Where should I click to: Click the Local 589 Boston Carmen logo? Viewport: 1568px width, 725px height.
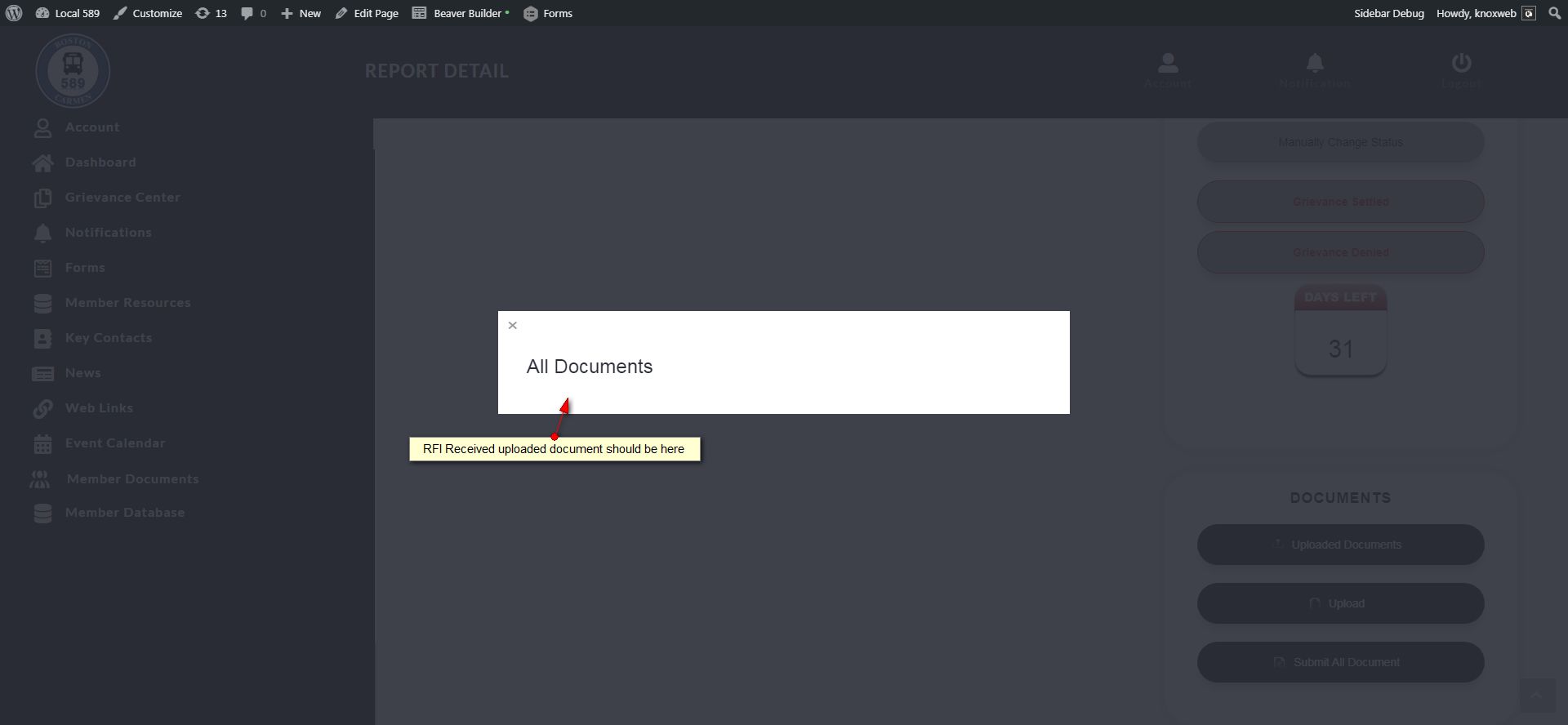73,70
